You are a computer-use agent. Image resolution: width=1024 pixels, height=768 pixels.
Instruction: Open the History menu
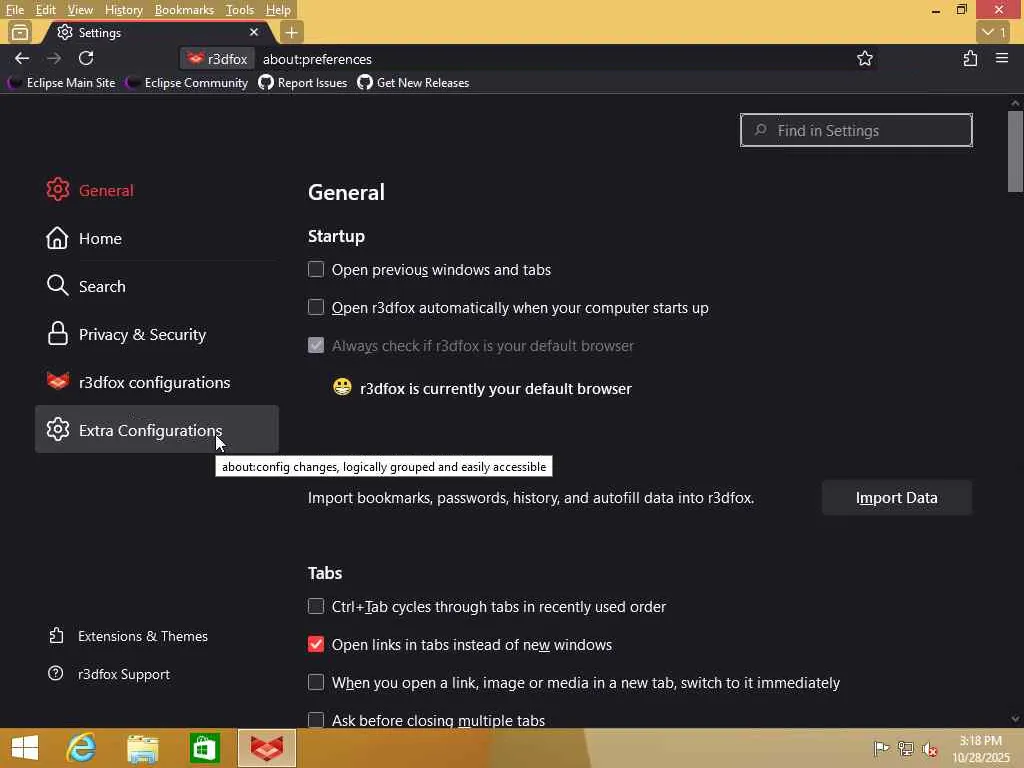click(x=123, y=10)
